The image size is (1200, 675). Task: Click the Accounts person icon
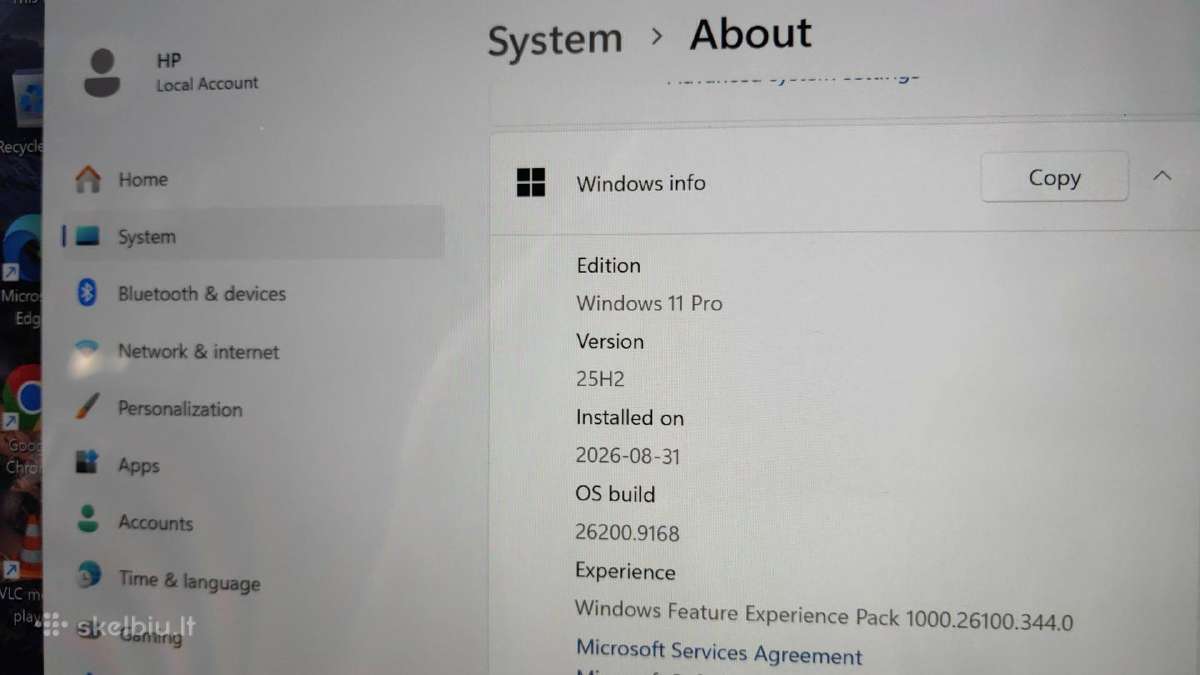click(x=88, y=520)
